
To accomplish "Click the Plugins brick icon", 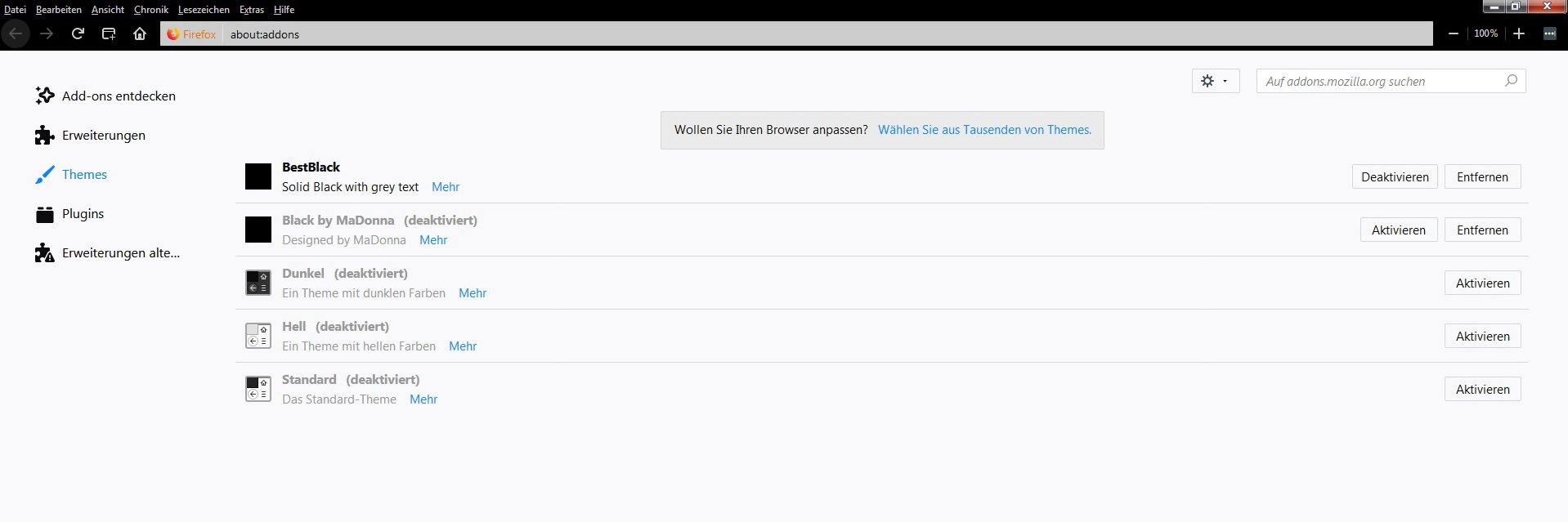I will [x=45, y=214].
